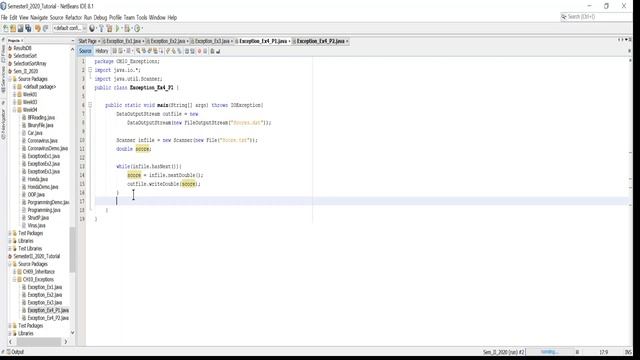Open the Navigate menu
Image resolution: width=640 pixels, height=360 pixels.
(x=39, y=18)
